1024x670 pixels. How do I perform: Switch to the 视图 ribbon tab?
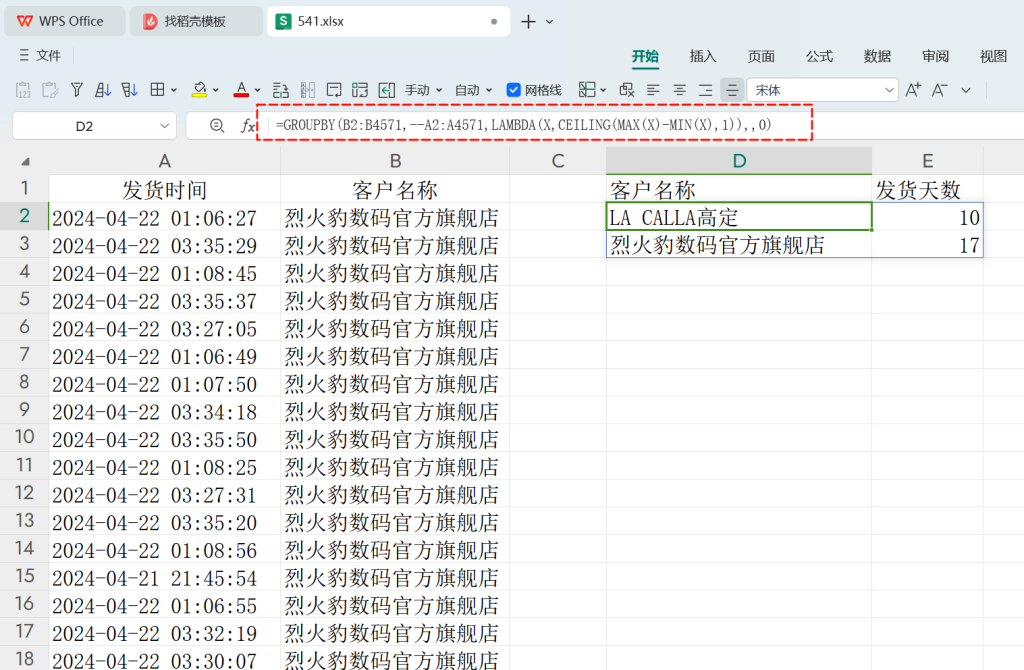[x=993, y=56]
